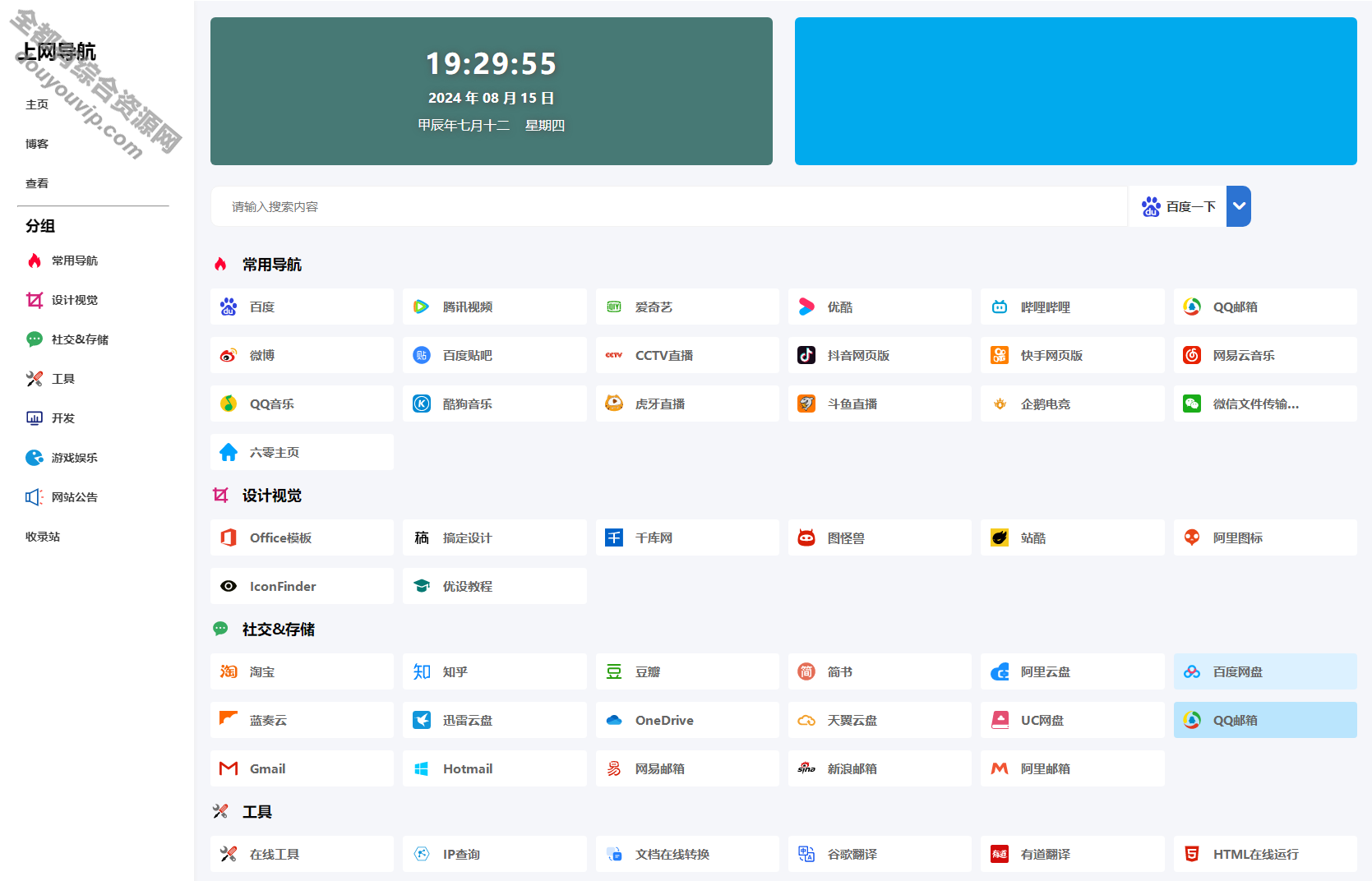Click the 图怪兽 red monster icon
This screenshot has height=881, width=1372.
[806, 537]
